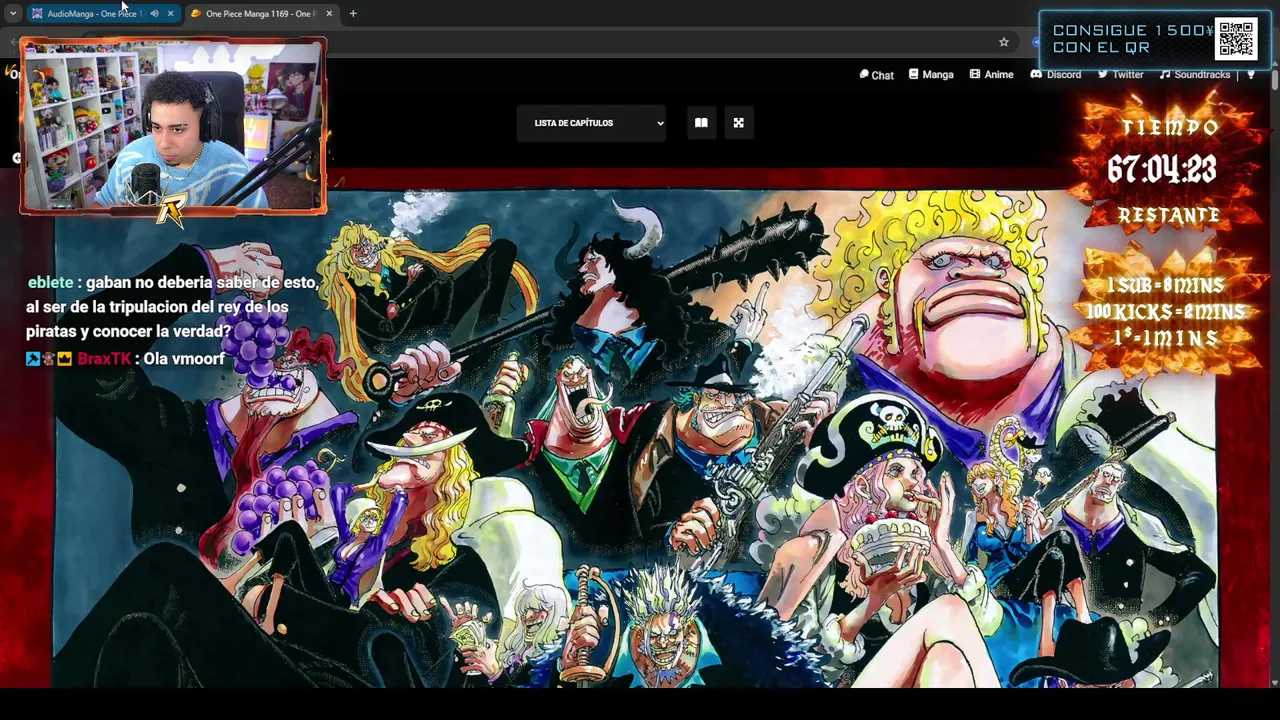Screen dimensions: 1280x720
Task: Expand the Lista de Capítulos dropdown
Action: pyautogui.click(x=591, y=123)
